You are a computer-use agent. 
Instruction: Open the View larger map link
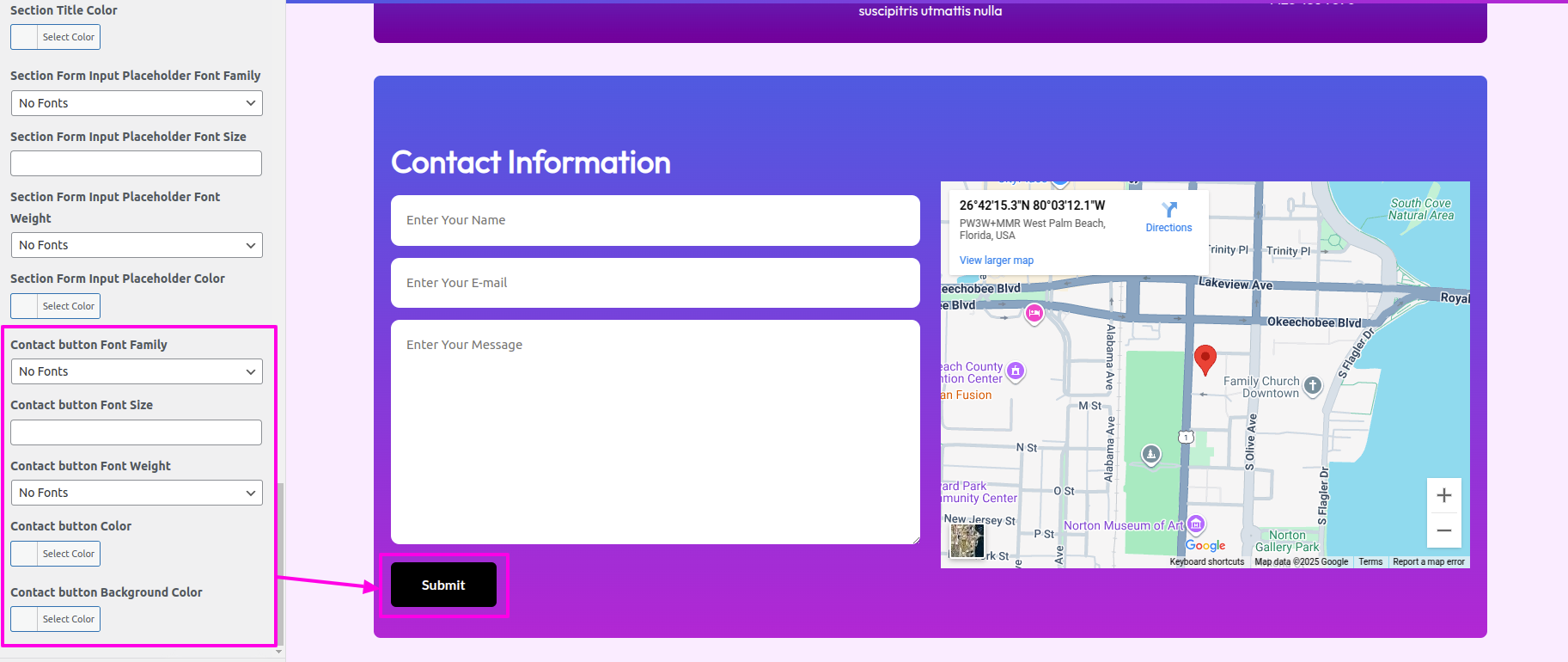[996, 261]
